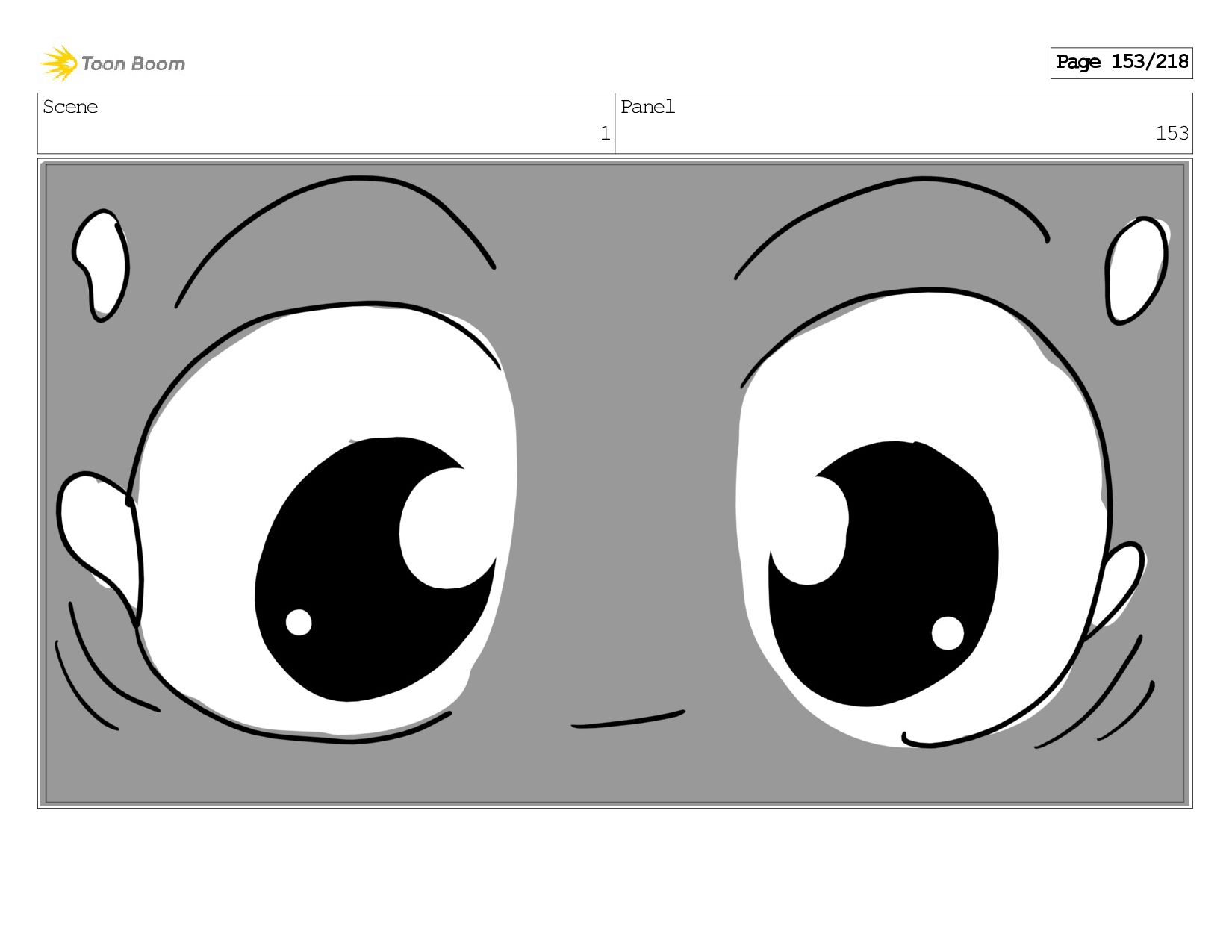Click the panel number "153"

(1172, 134)
